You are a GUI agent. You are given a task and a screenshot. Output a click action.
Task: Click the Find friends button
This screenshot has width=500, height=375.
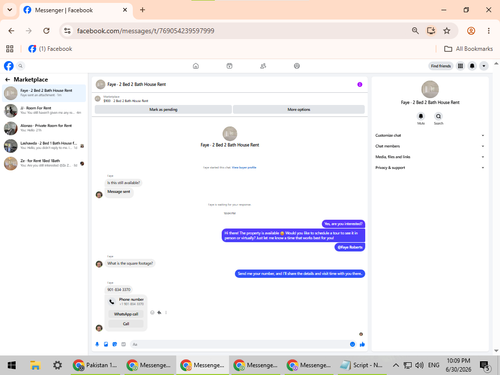pyautogui.click(x=441, y=66)
